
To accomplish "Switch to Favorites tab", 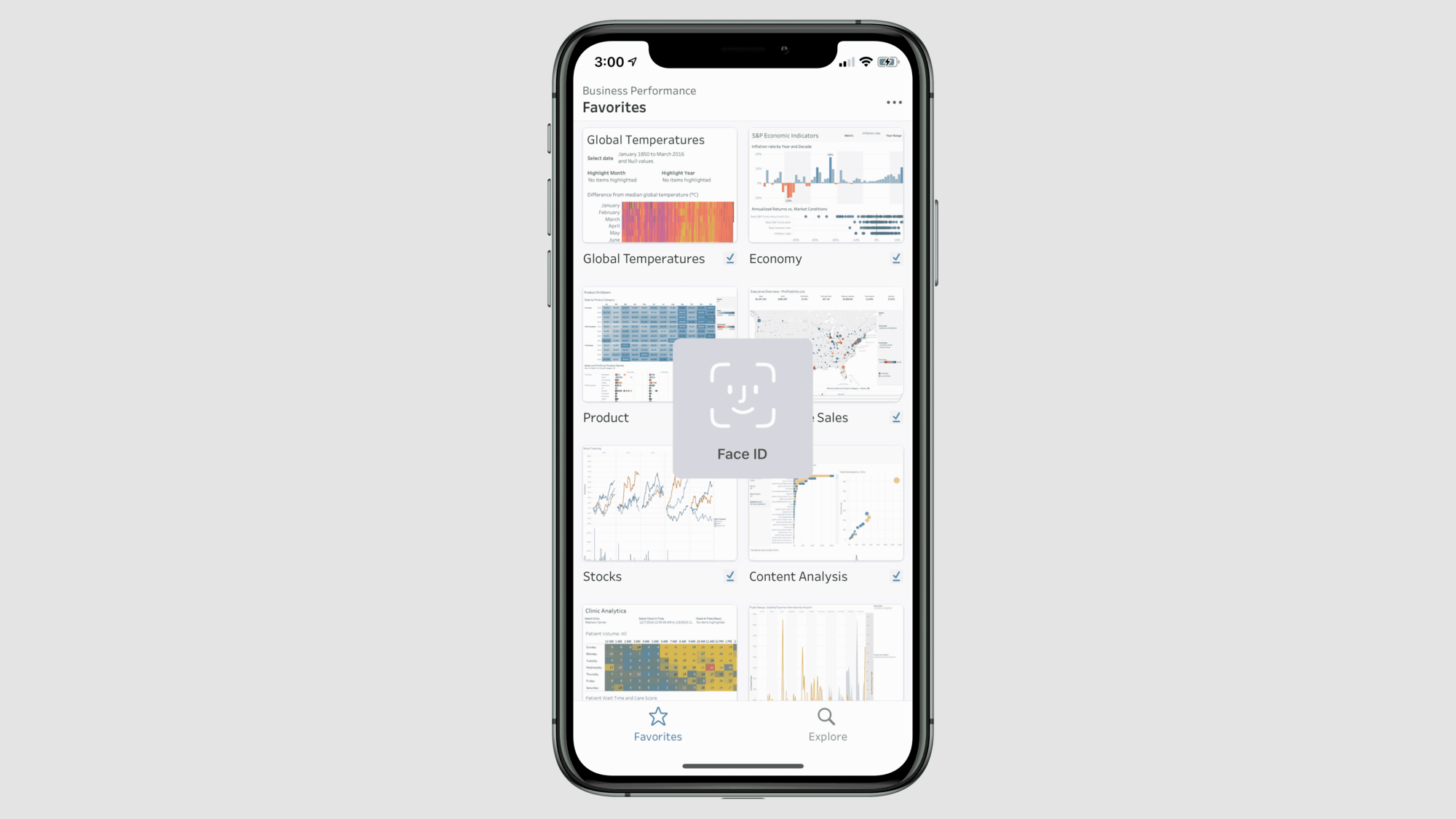I will tap(657, 724).
